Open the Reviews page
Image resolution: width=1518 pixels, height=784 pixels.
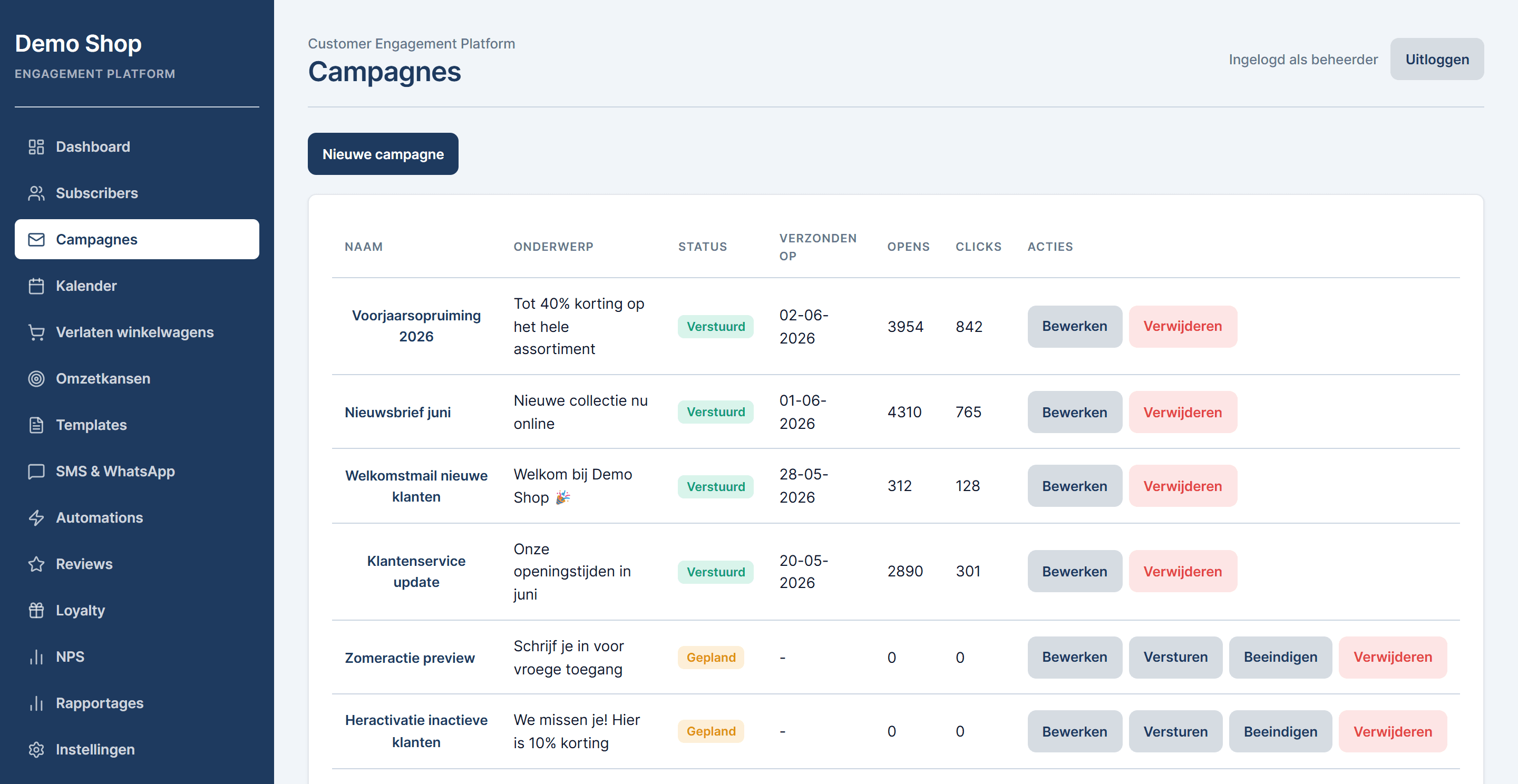[137, 564]
